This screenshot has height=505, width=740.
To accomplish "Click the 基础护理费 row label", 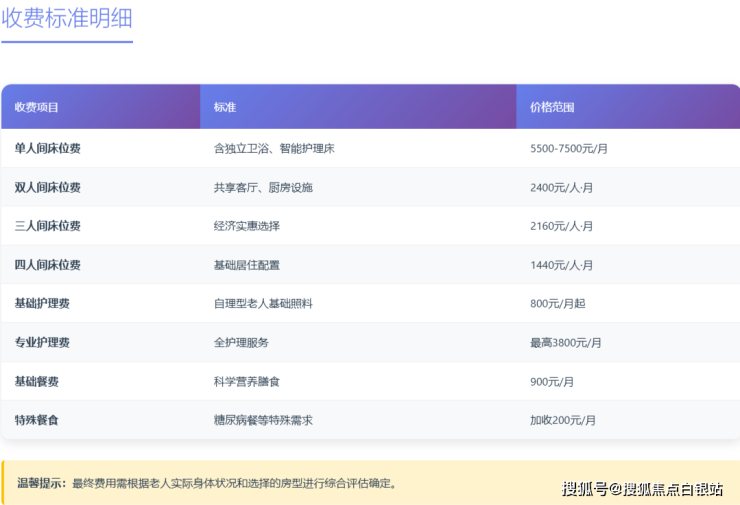I will (x=42, y=303).
